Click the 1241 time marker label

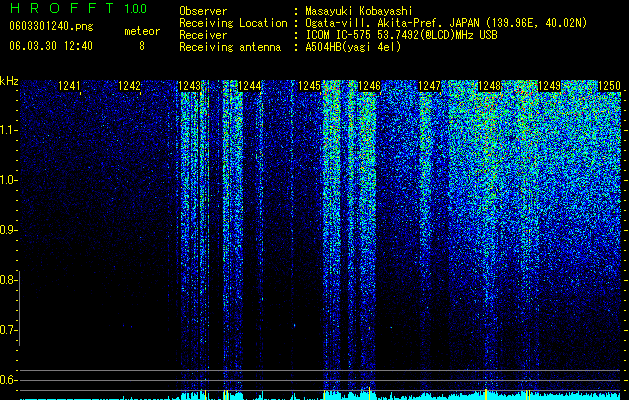click(x=69, y=86)
